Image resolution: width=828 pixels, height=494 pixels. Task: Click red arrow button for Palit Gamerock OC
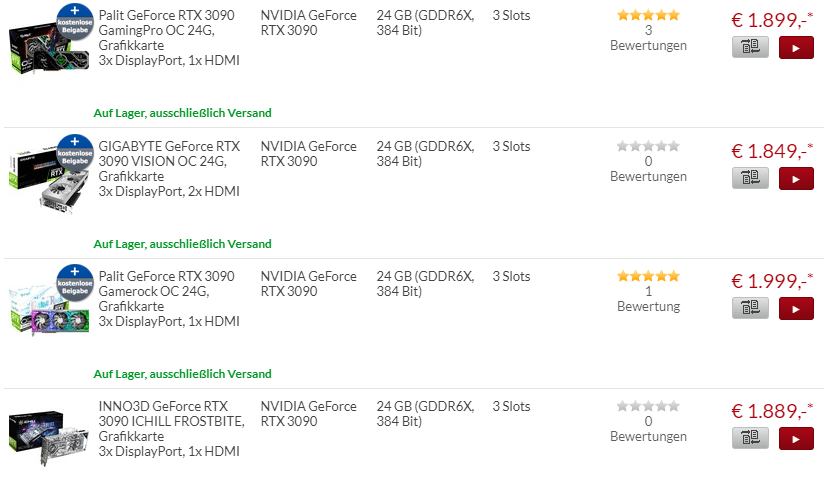(x=796, y=309)
